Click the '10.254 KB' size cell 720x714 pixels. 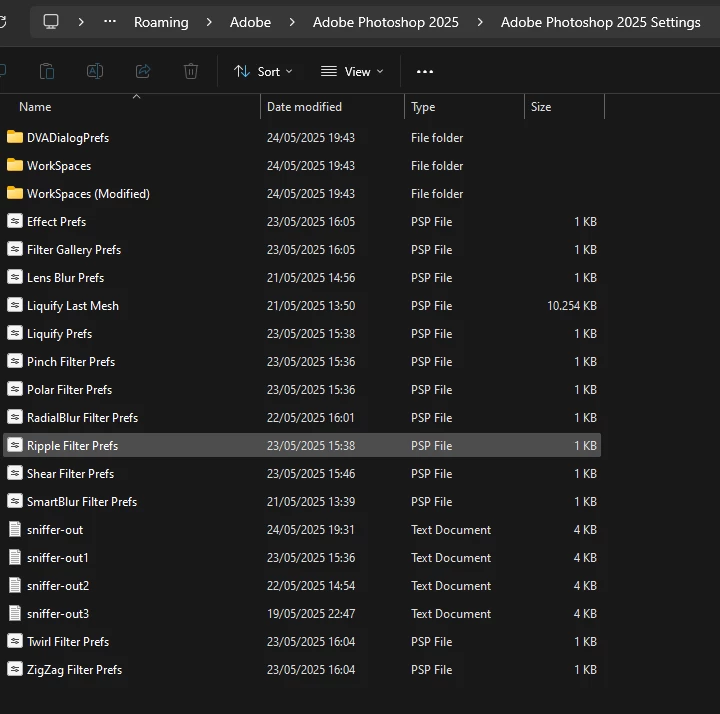(x=572, y=306)
